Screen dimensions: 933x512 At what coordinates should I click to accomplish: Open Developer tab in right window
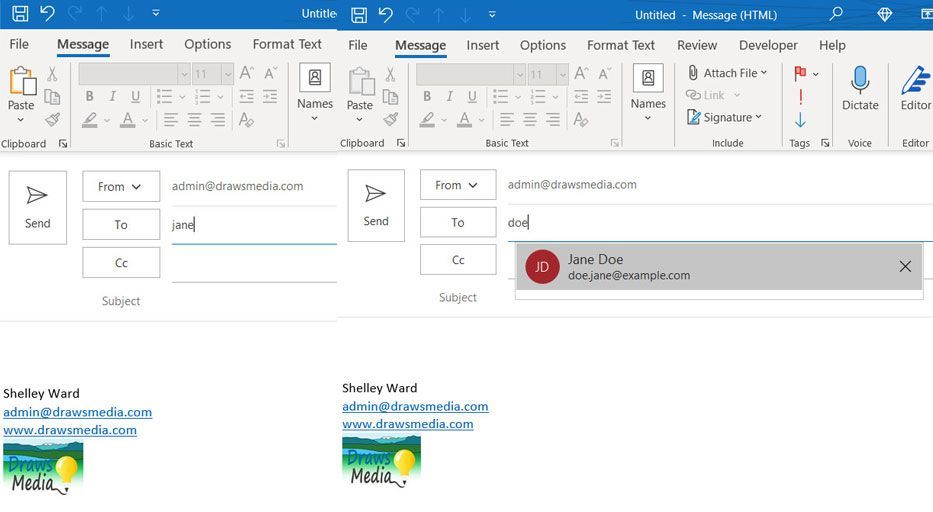pyautogui.click(x=768, y=45)
